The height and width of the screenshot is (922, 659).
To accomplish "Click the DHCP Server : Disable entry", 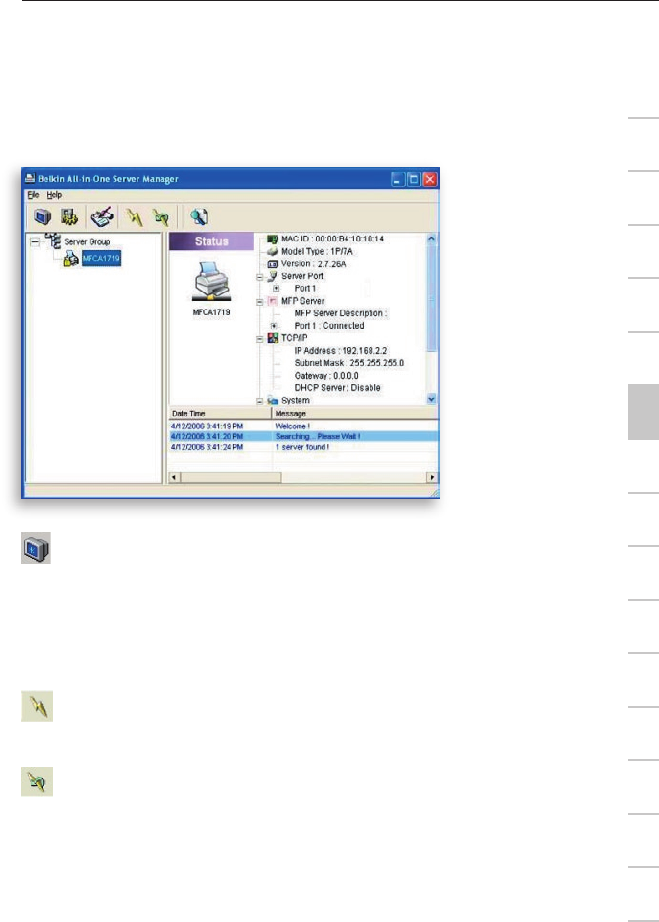I will pyautogui.click(x=337, y=388).
